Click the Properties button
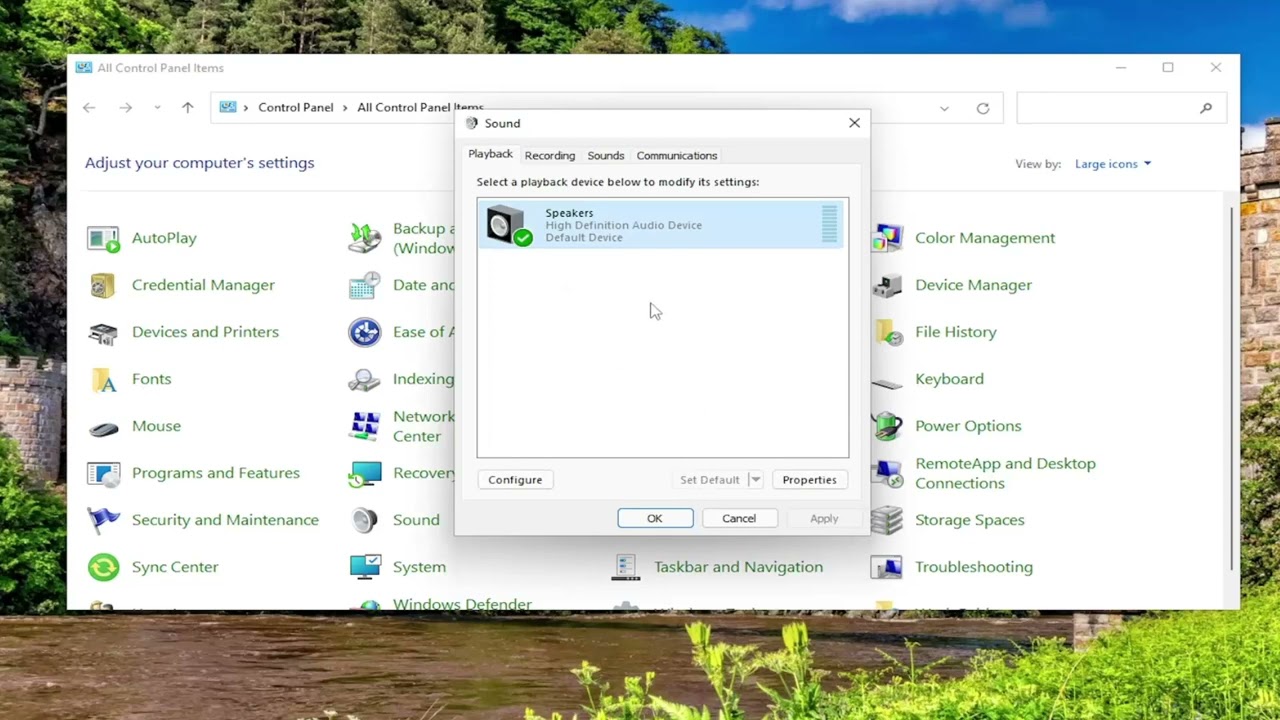 click(x=809, y=480)
